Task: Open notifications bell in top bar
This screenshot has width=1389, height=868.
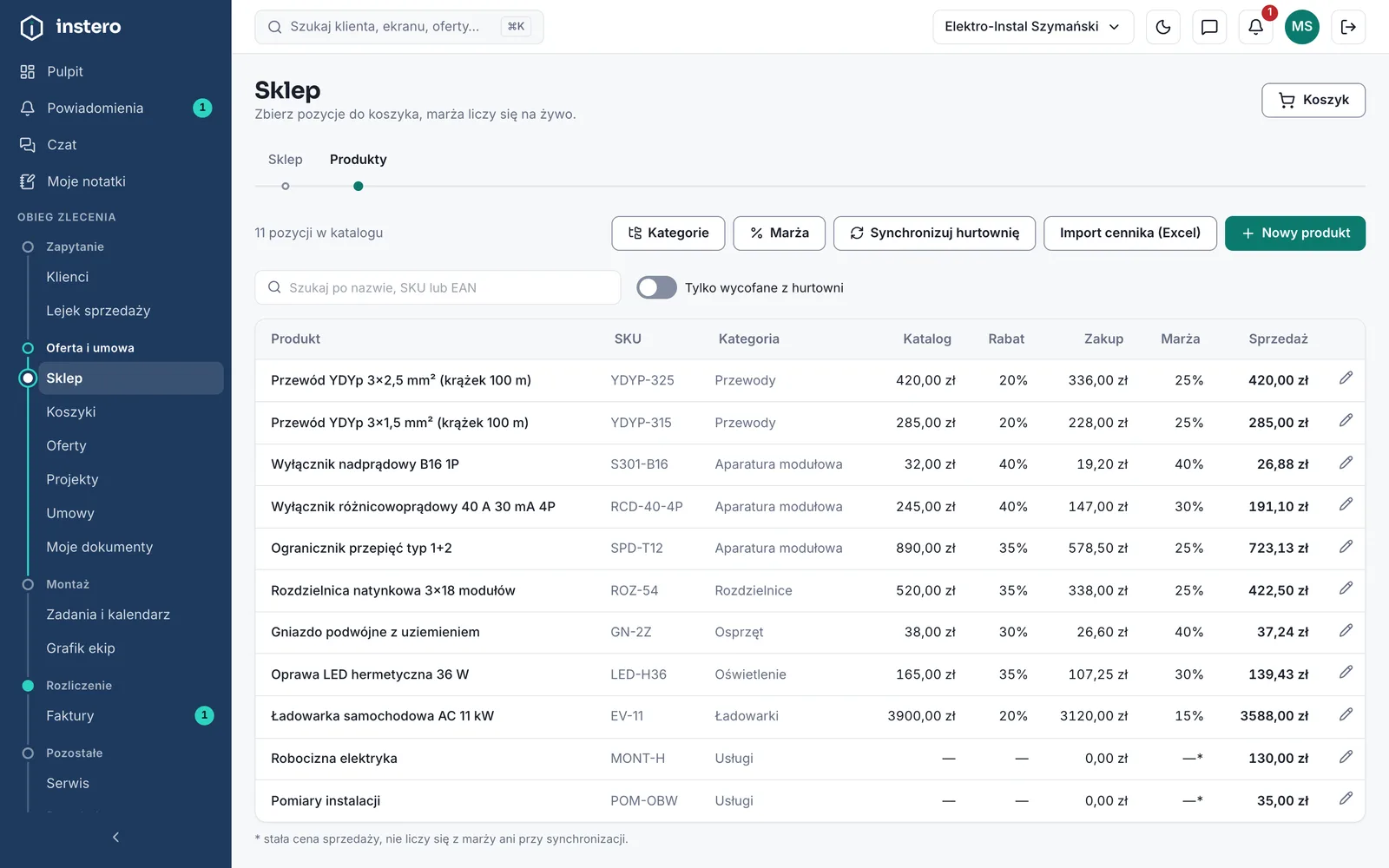Action: click(x=1255, y=27)
